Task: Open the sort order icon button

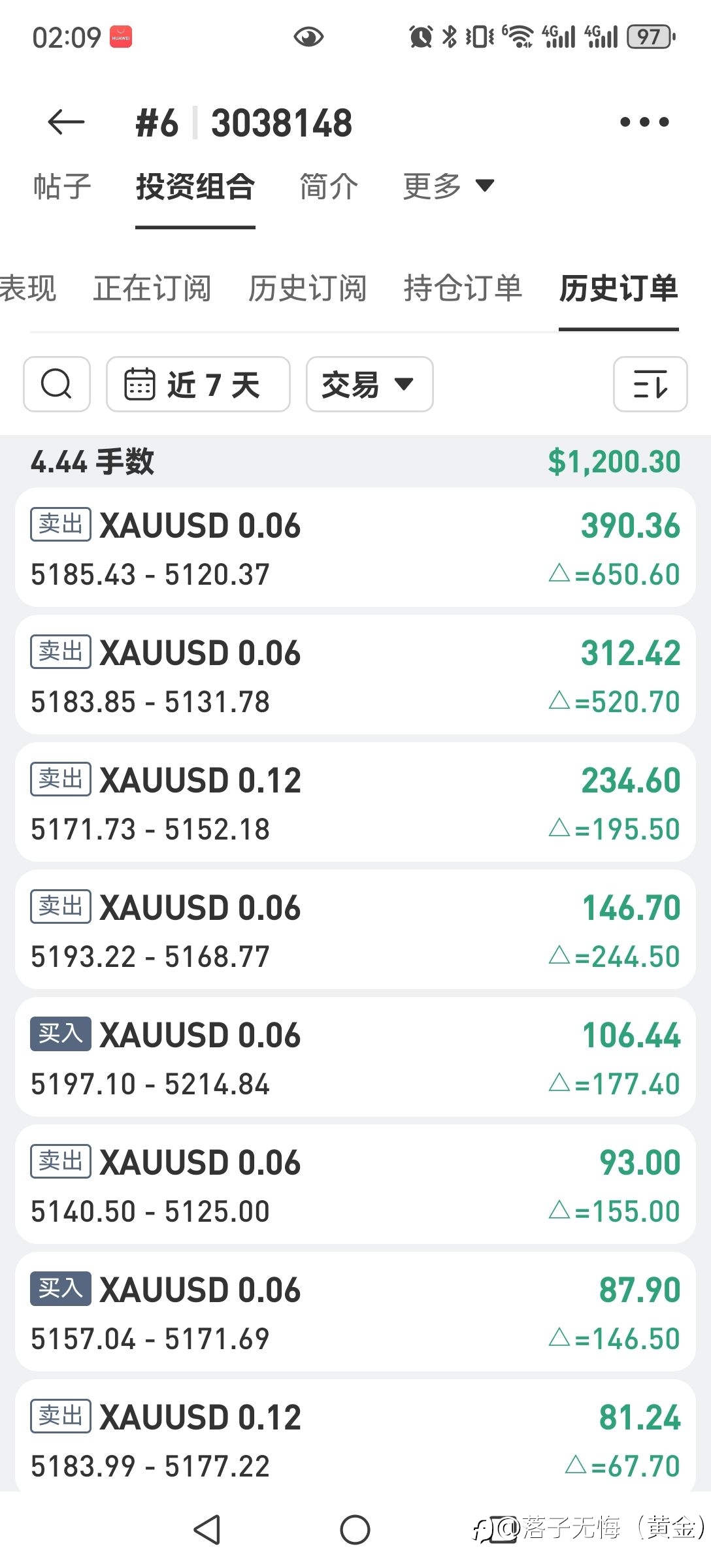Action: (650, 384)
